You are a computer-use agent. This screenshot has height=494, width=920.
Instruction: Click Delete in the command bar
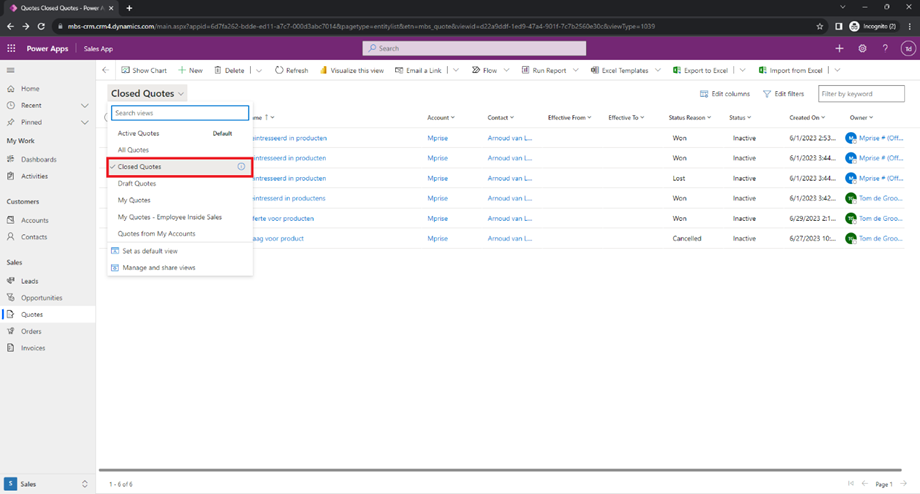coord(229,70)
